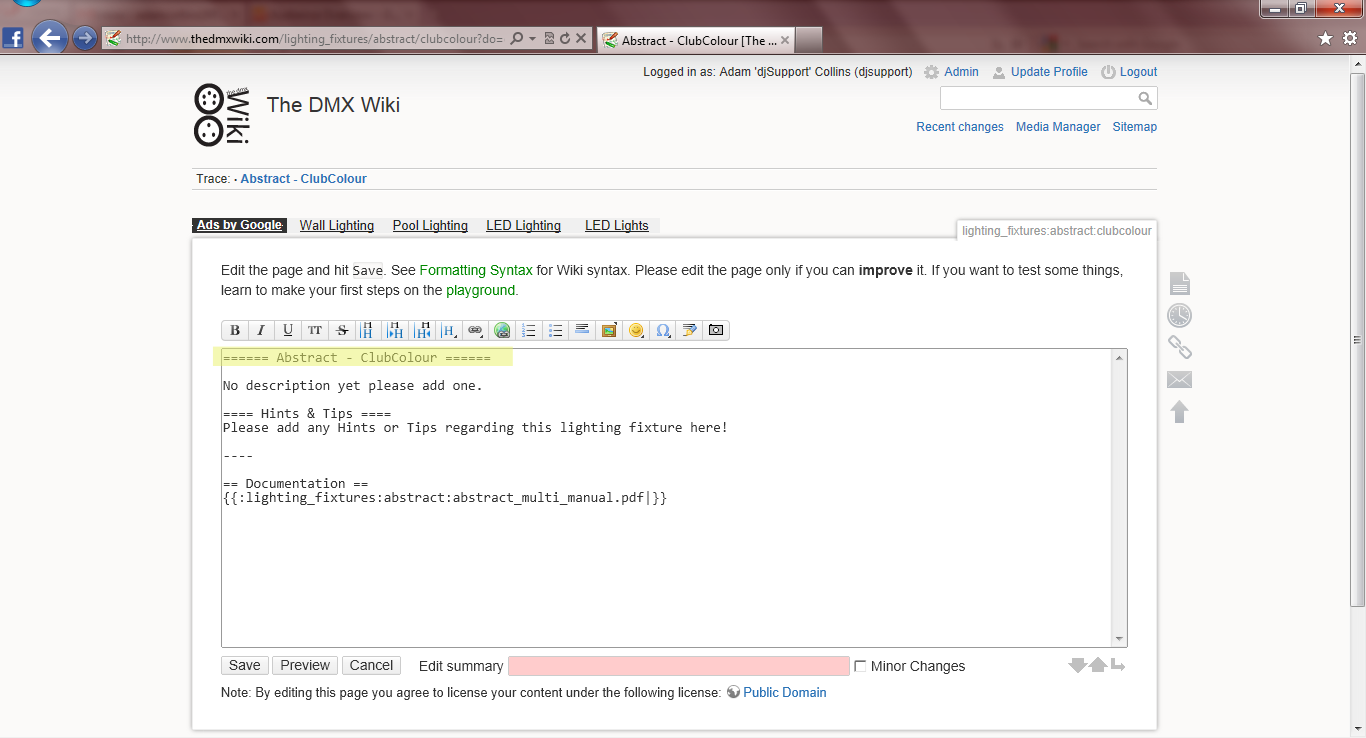Image resolution: width=1366 pixels, height=738 pixels.
Task: Jump back to top with up arrow
Action: coord(1180,411)
